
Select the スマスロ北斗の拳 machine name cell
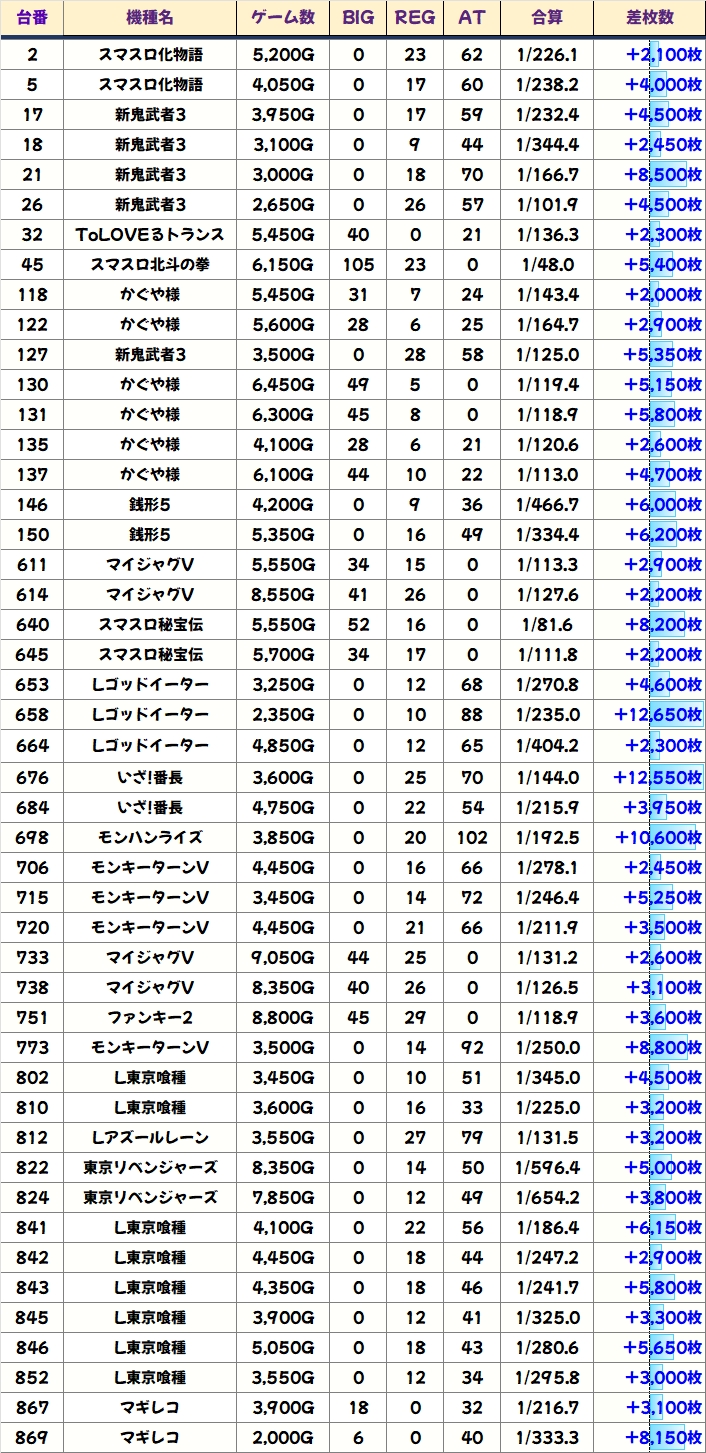150,265
